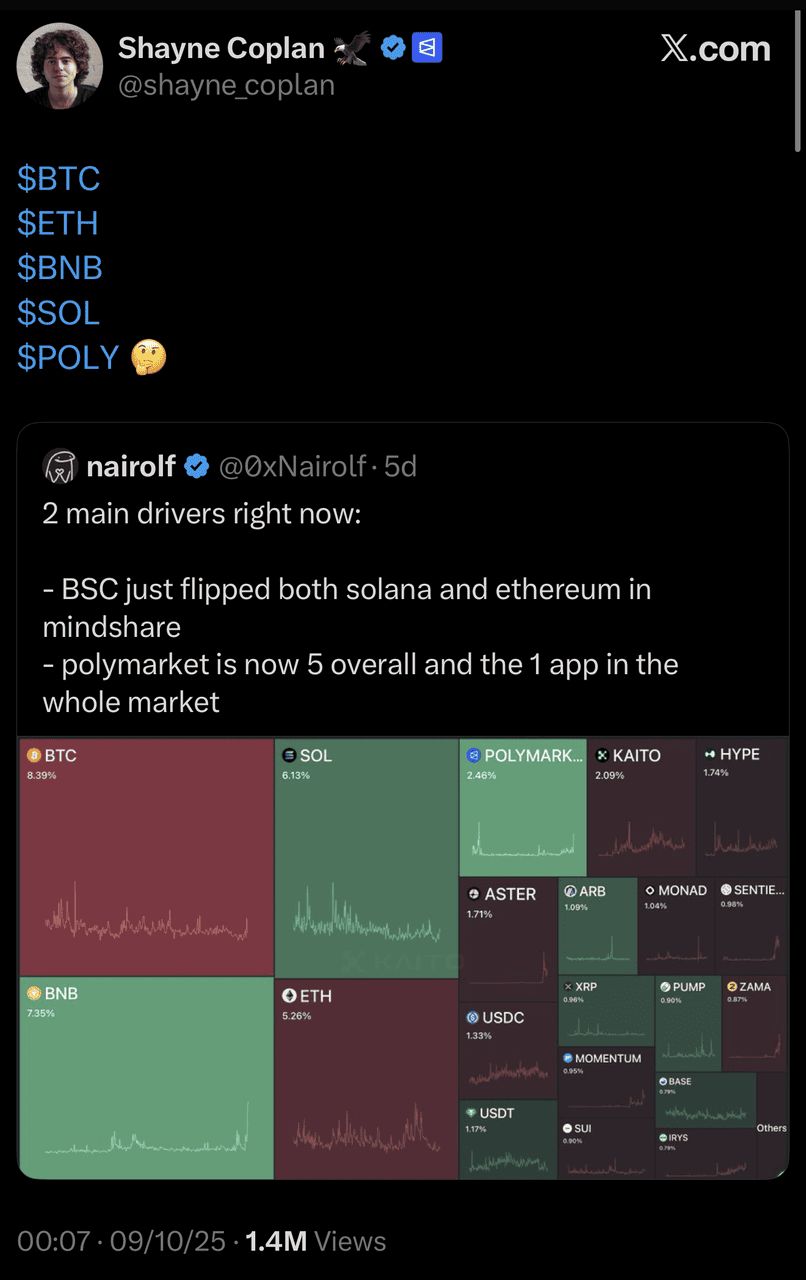
Task: Open the $POLY cashtag link
Action: point(69,357)
